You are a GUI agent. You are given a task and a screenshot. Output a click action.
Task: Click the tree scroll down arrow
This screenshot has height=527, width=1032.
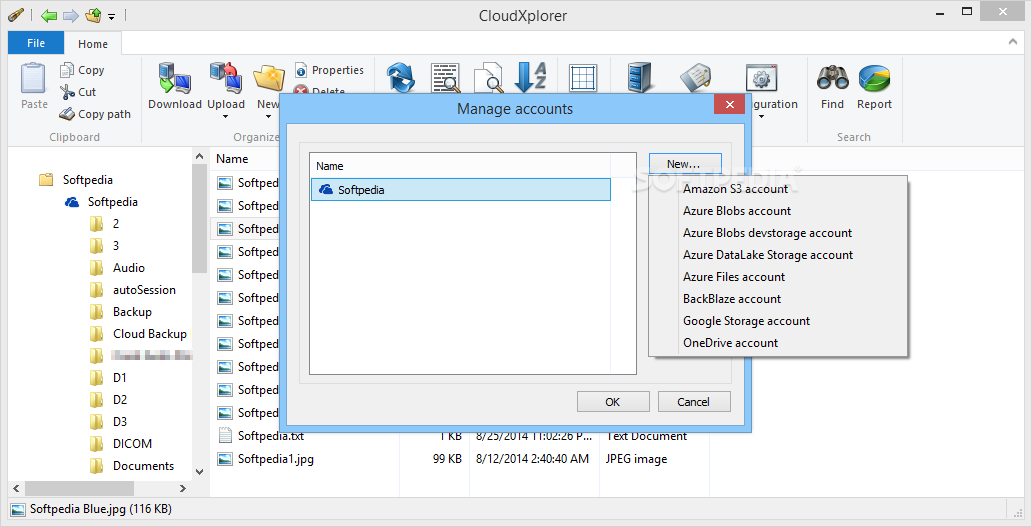(199, 472)
